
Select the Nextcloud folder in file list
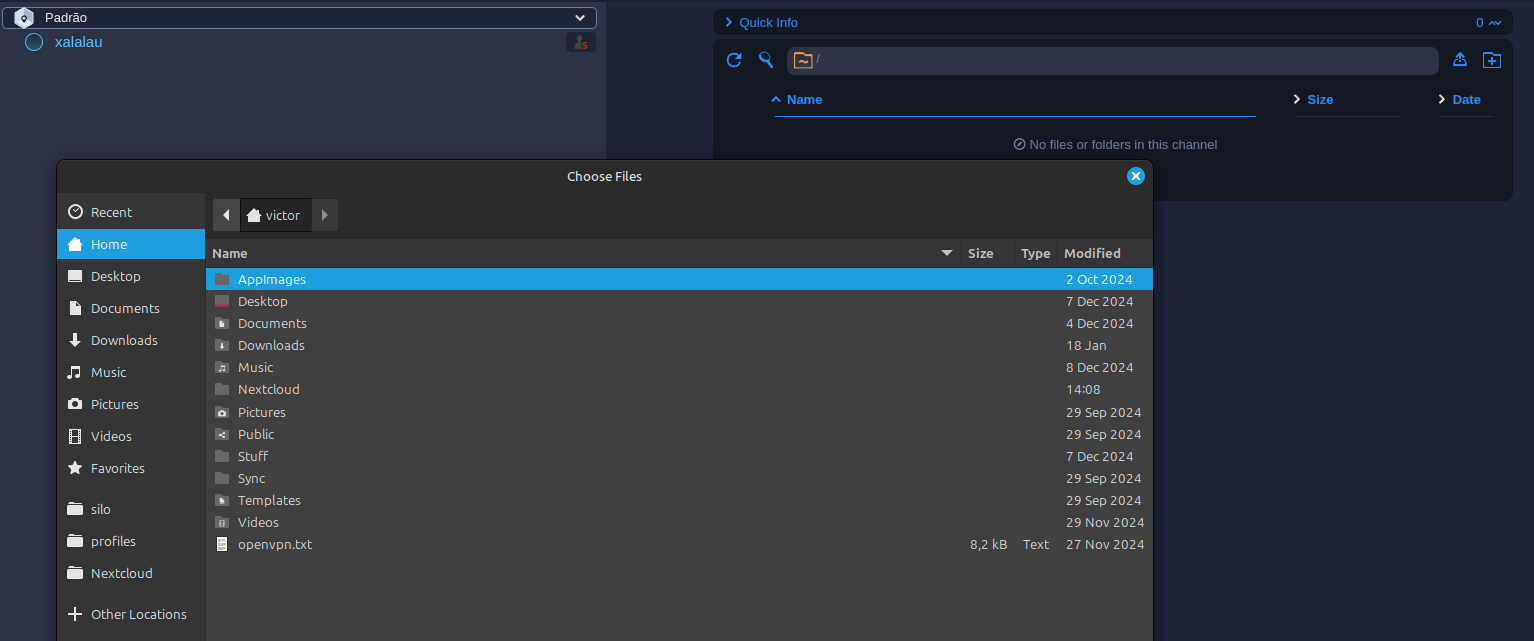click(x=268, y=390)
